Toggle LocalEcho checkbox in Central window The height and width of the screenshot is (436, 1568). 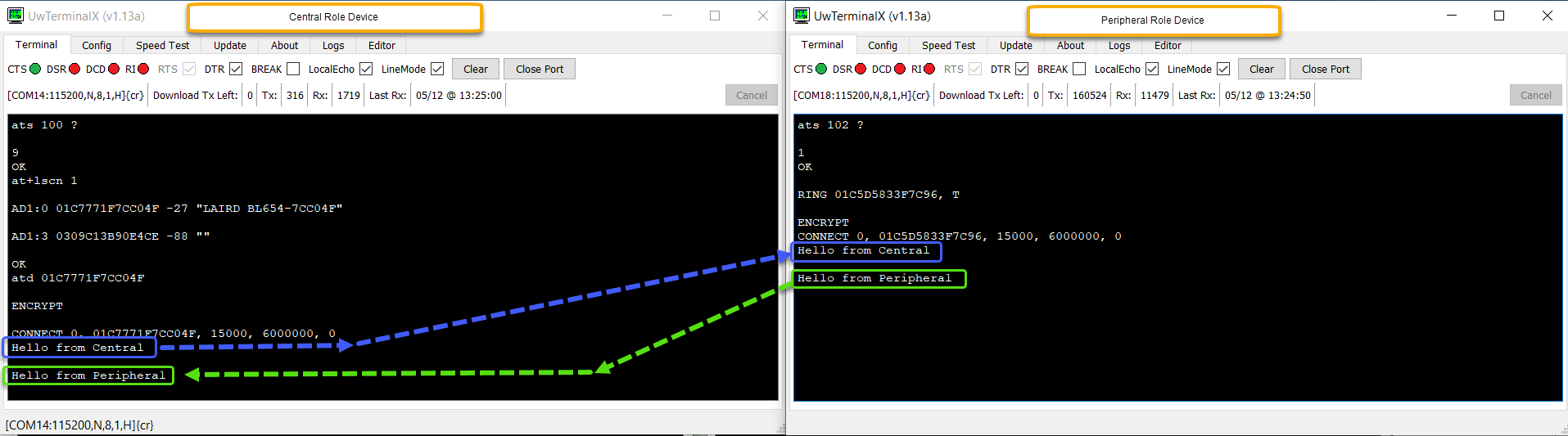366,69
